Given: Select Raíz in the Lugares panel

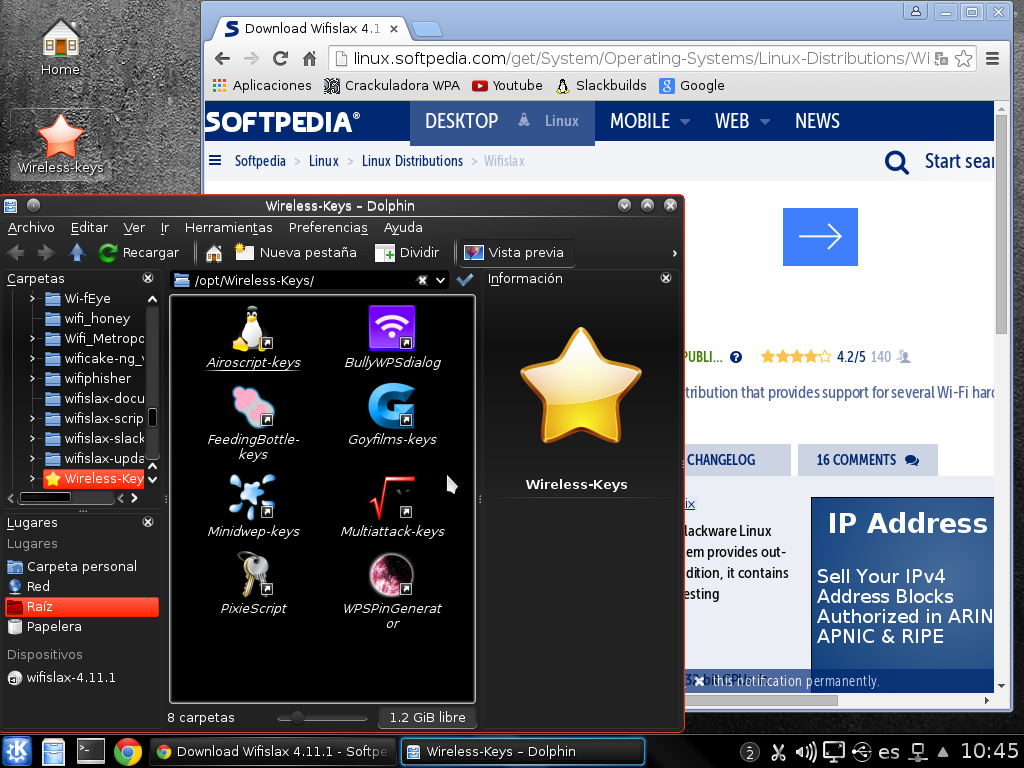Looking at the screenshot, I should (x=82, y=607).
